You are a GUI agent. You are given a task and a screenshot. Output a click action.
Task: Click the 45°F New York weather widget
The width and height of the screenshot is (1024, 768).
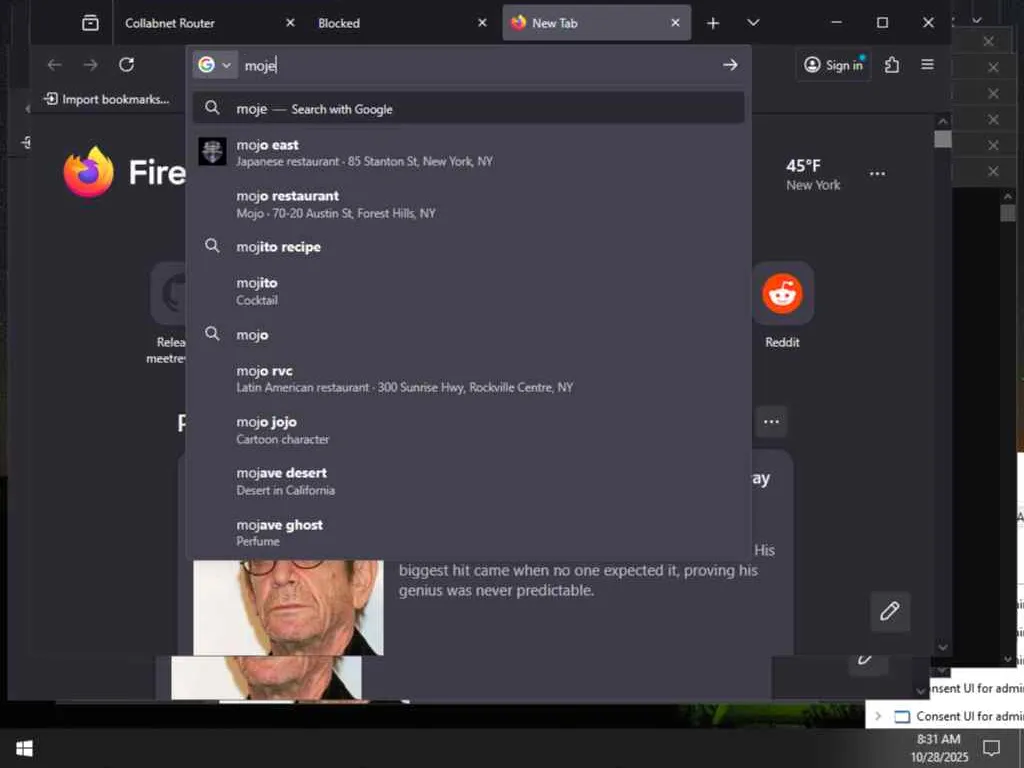click(813, 174)
